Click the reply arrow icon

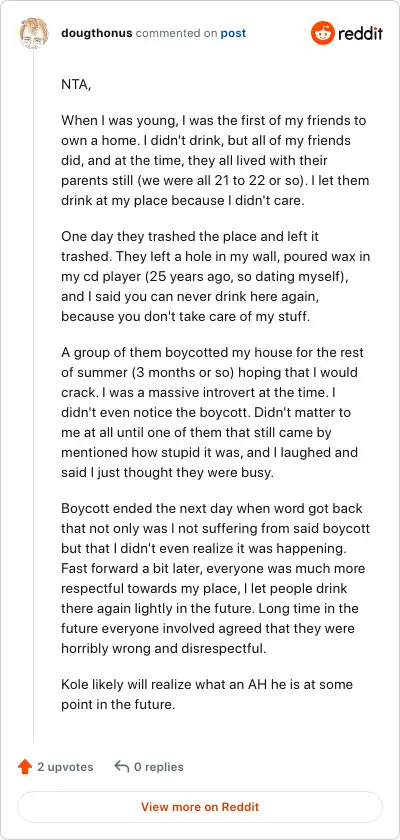pyautogui.click(x=122, y=767)
